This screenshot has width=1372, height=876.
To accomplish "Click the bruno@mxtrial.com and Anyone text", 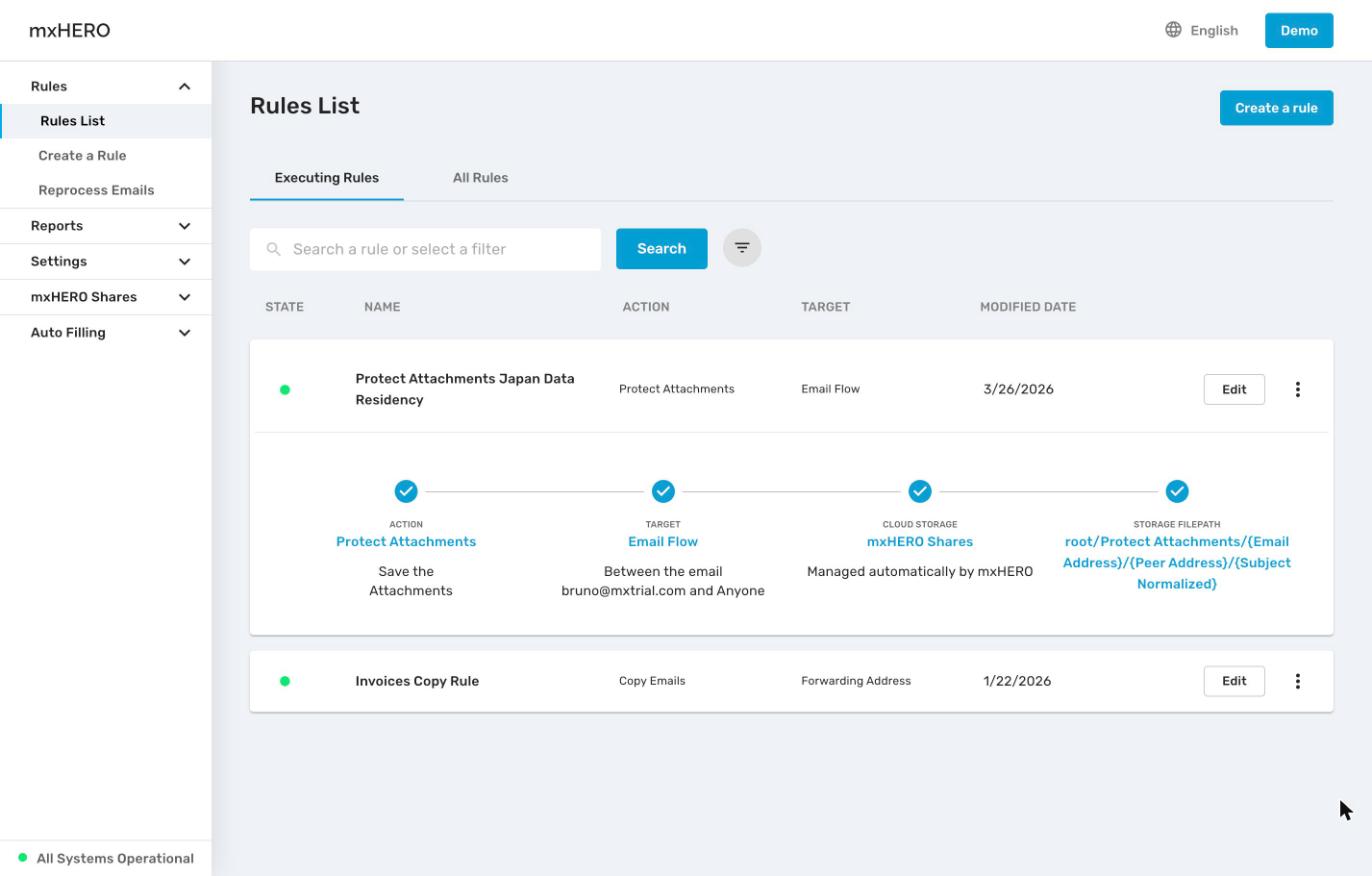I will click(663, 591).
